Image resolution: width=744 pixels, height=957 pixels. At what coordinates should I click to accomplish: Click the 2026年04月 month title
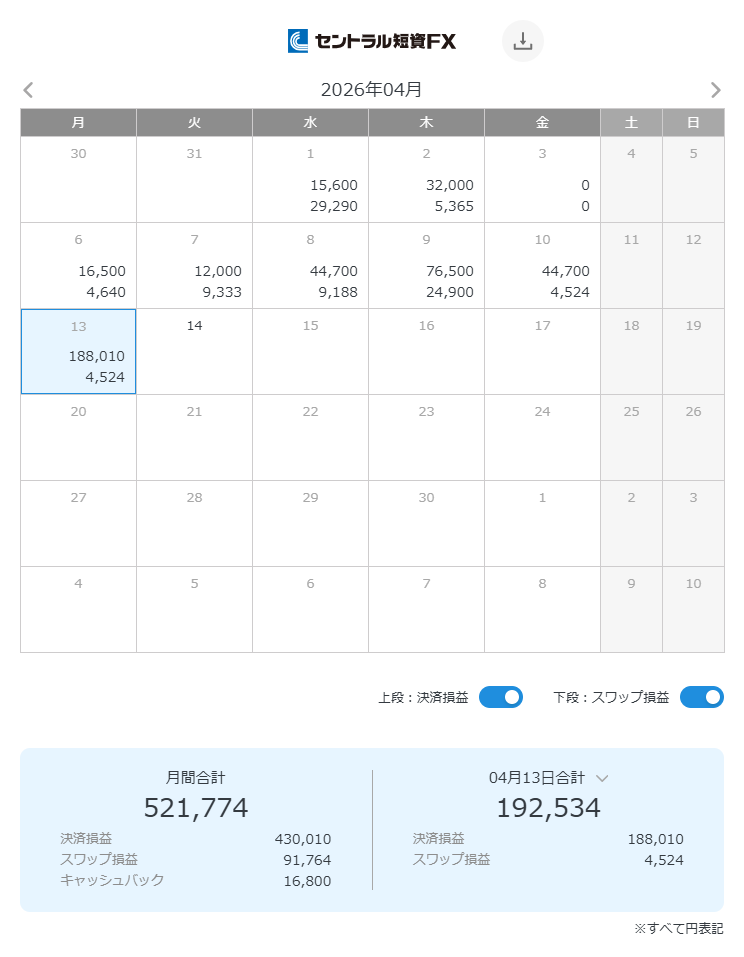coord(371,90)
